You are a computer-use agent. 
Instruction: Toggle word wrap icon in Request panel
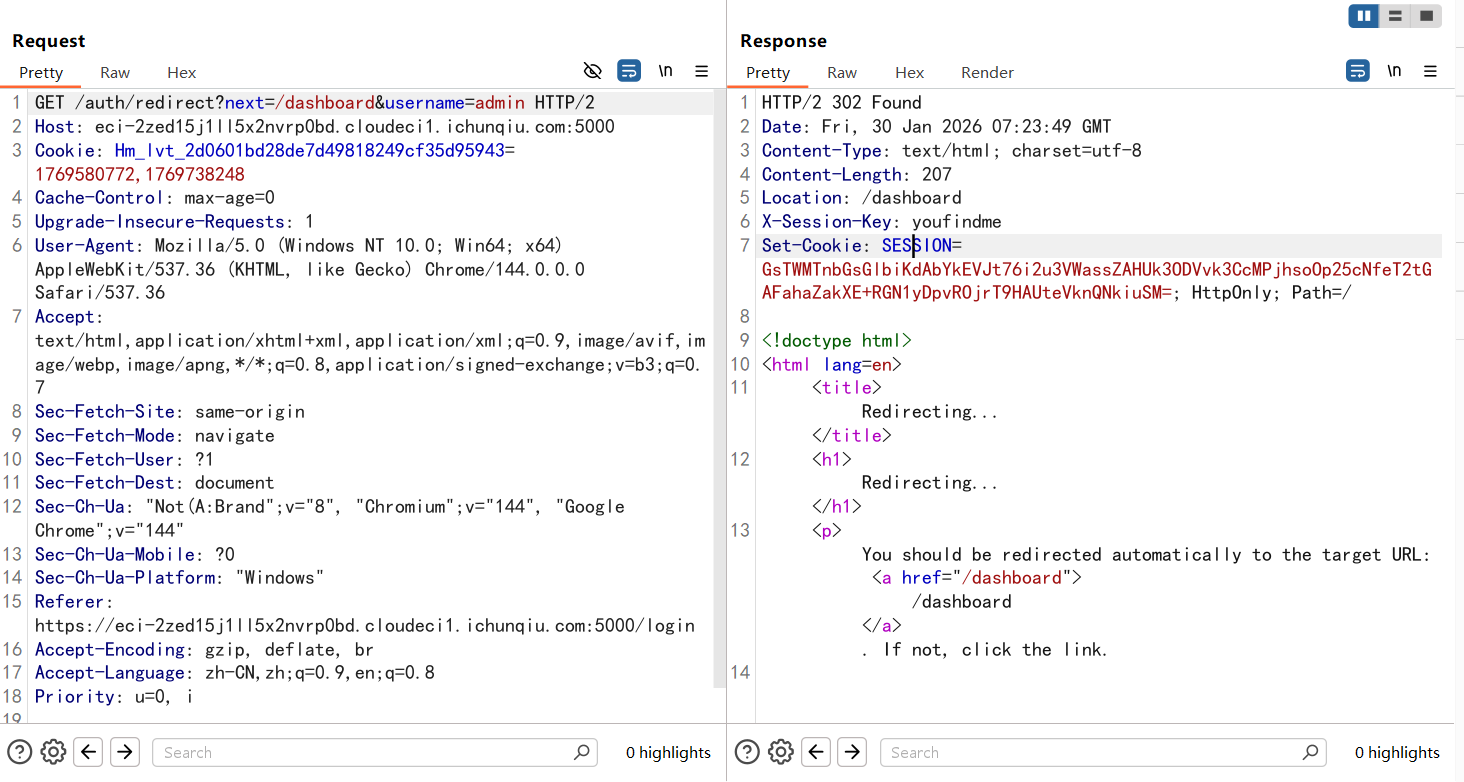[x=629, y=71]
